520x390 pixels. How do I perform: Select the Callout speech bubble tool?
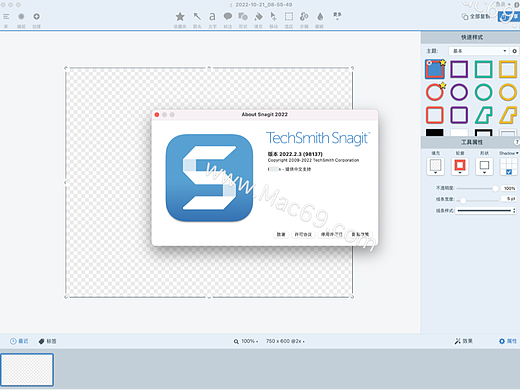(228, 16)
